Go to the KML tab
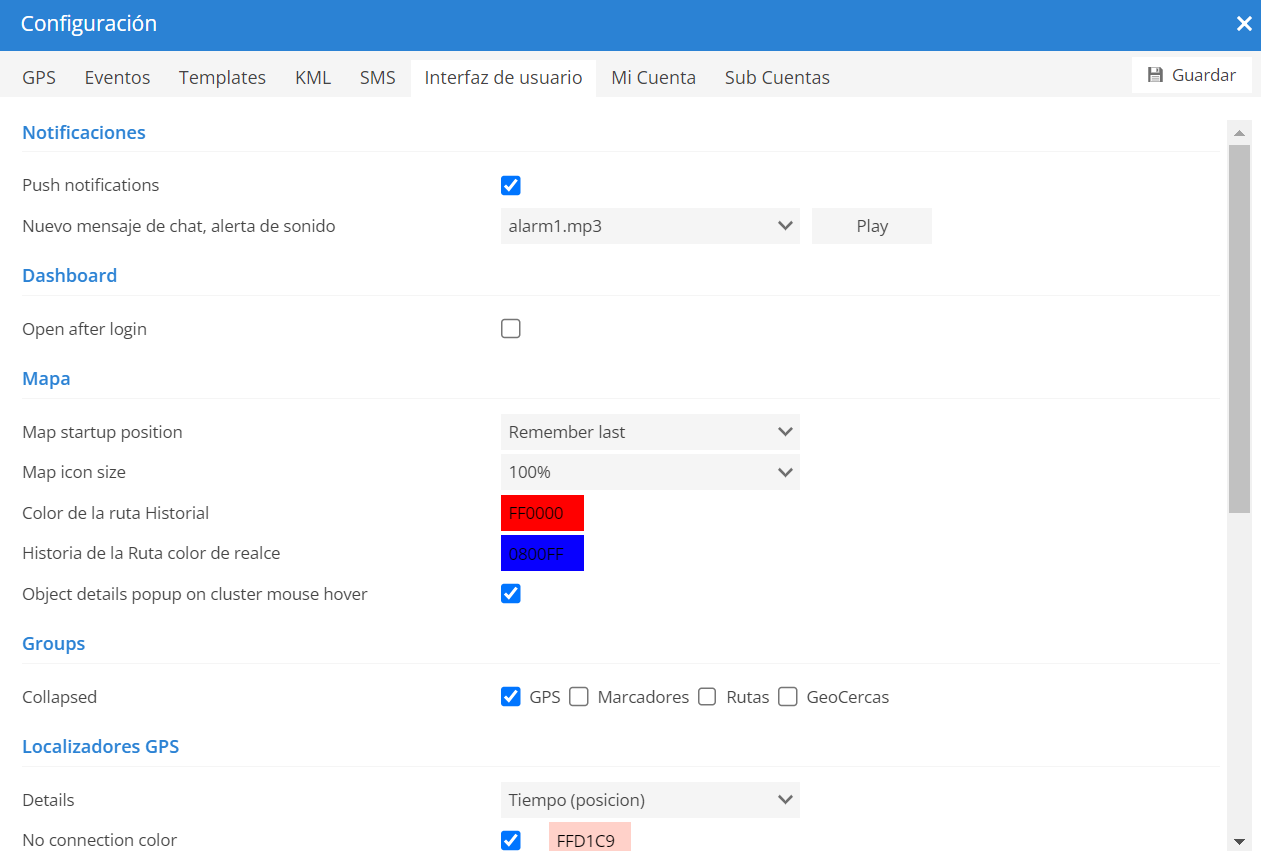 [313, 77]
